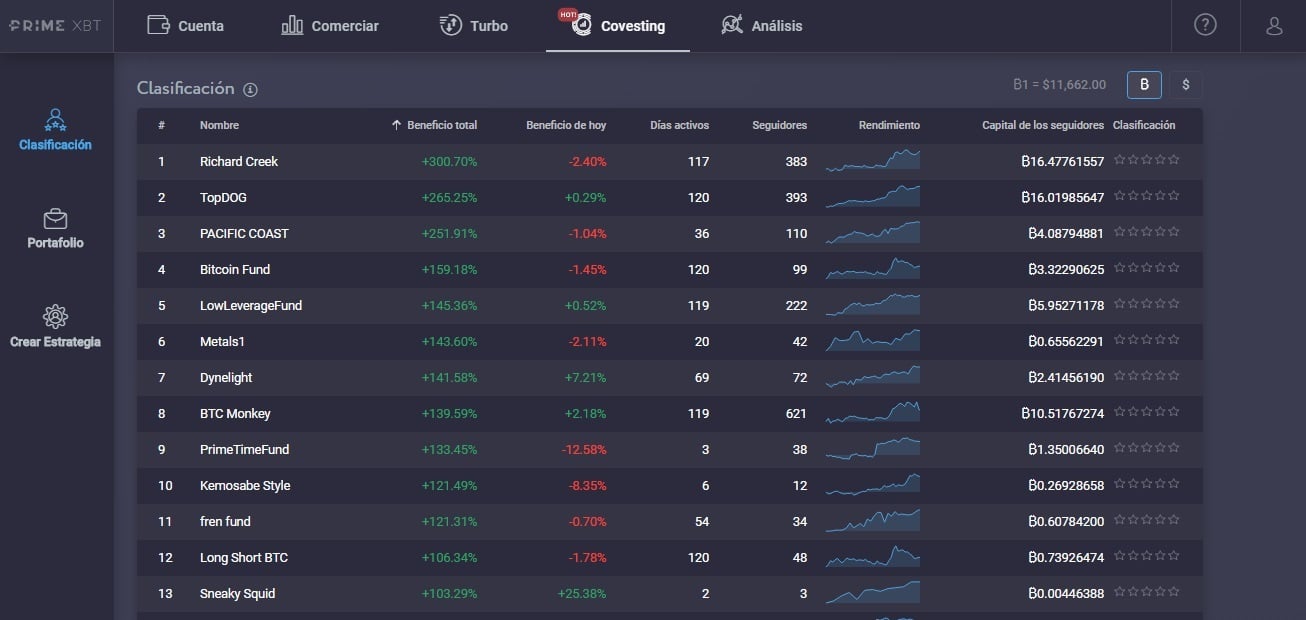Open the Cuenta tab
The height and width of the screenshot is (620, 1306).
[185, 26]
